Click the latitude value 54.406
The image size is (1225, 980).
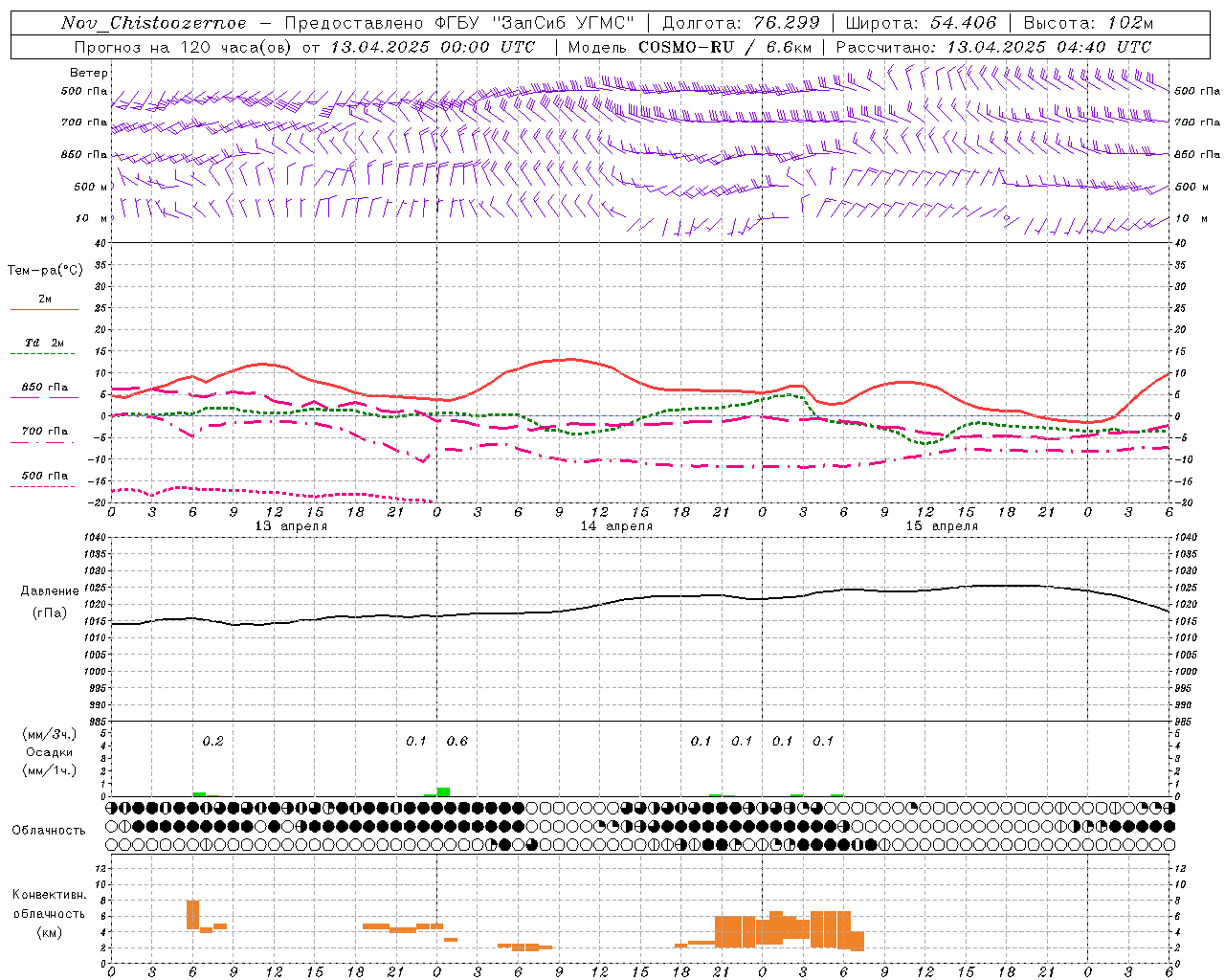pos(964,23)
